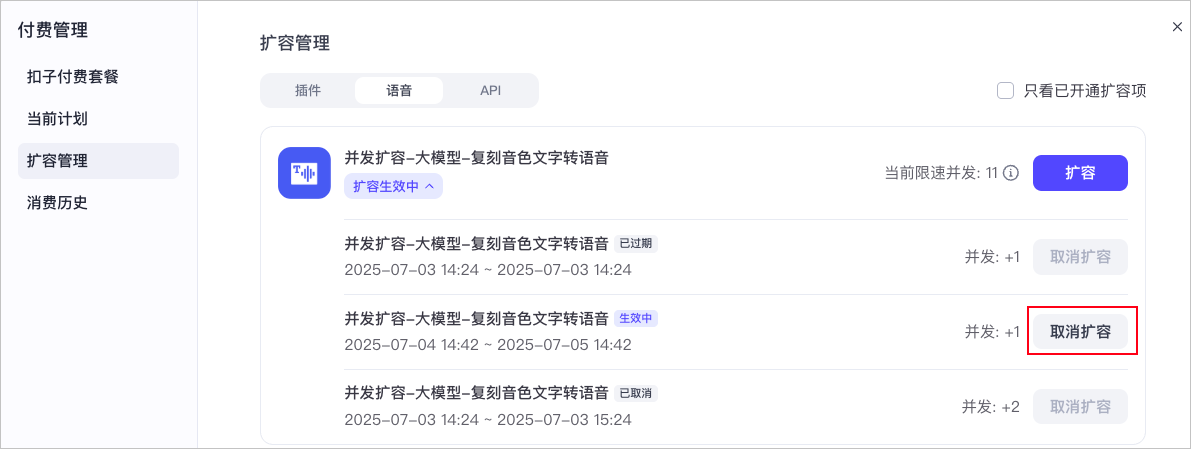Click the 已过期 status badge
Screen dimensions: 1191x449
[636, 243]
